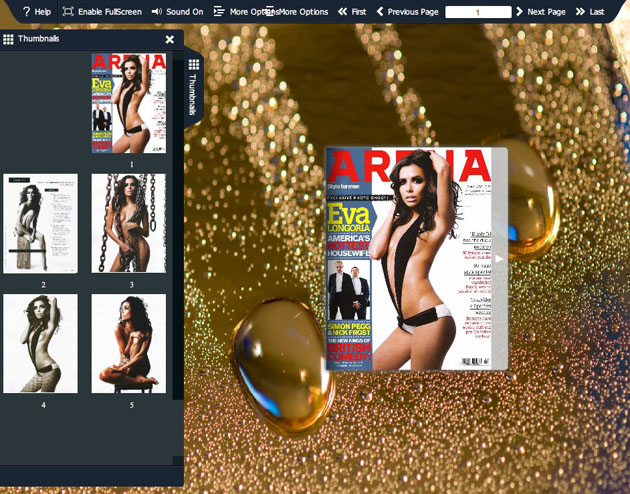Viewport: 630px width, 494px height.
Task: Click the vertical Thumbnails side tab
Action: 193,88
